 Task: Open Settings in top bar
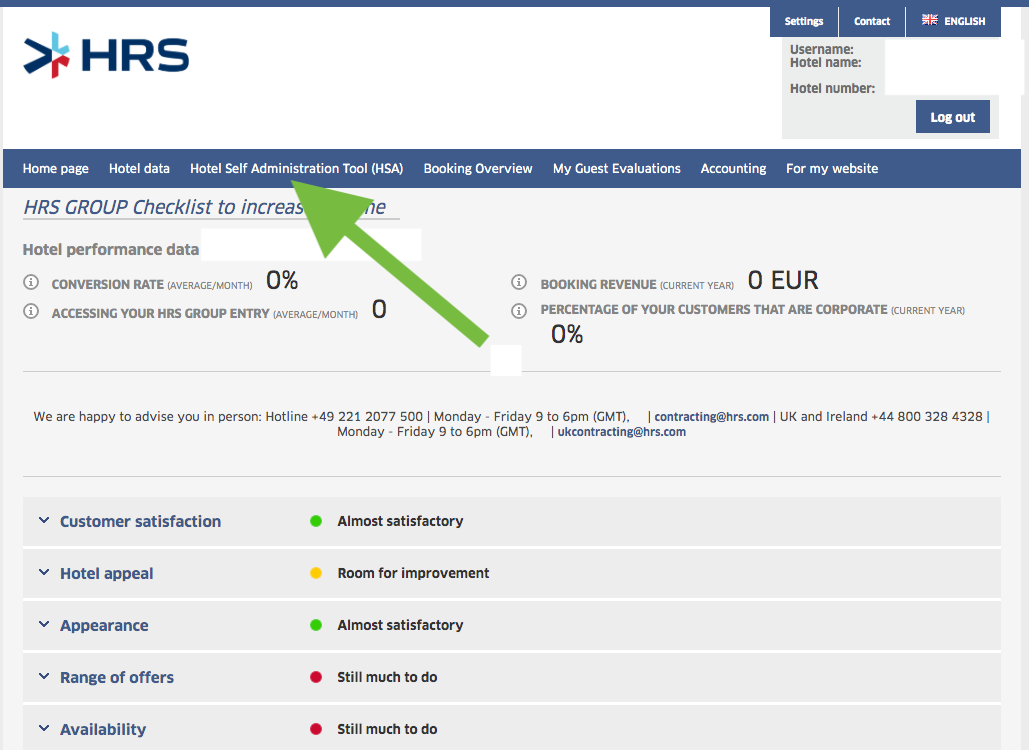(804, 22)
